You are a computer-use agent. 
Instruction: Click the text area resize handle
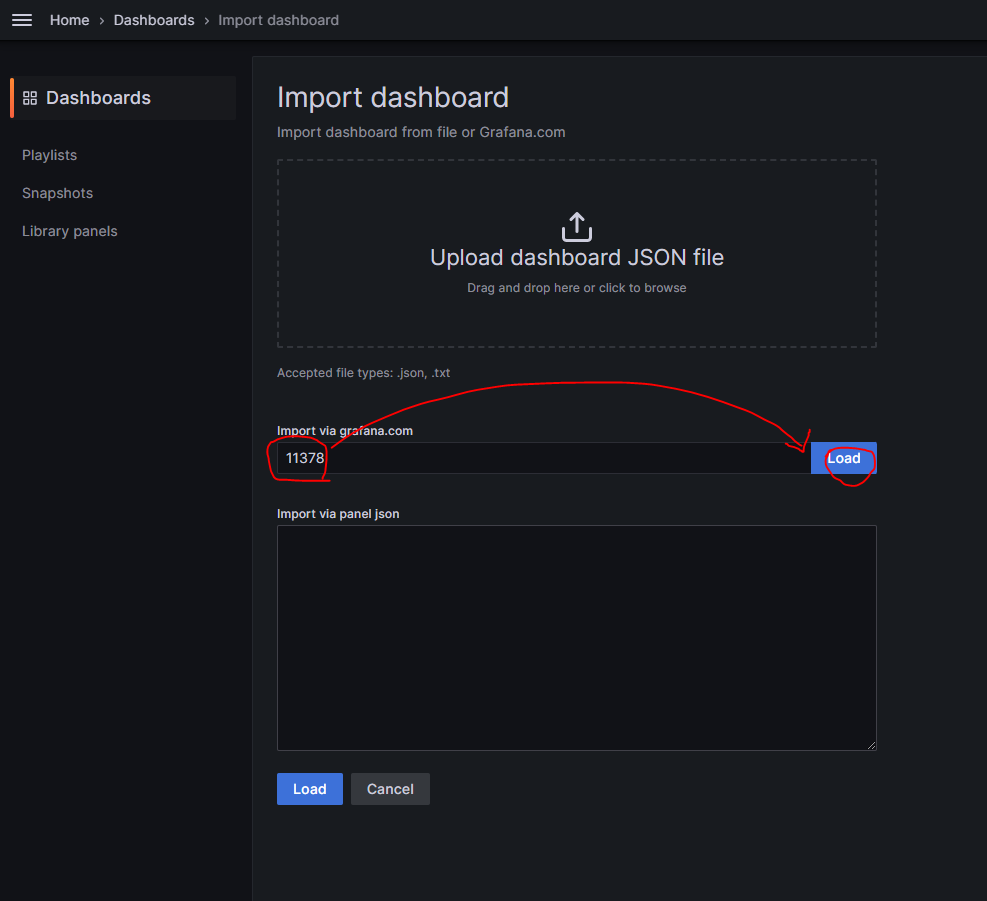tap(871, 745)
